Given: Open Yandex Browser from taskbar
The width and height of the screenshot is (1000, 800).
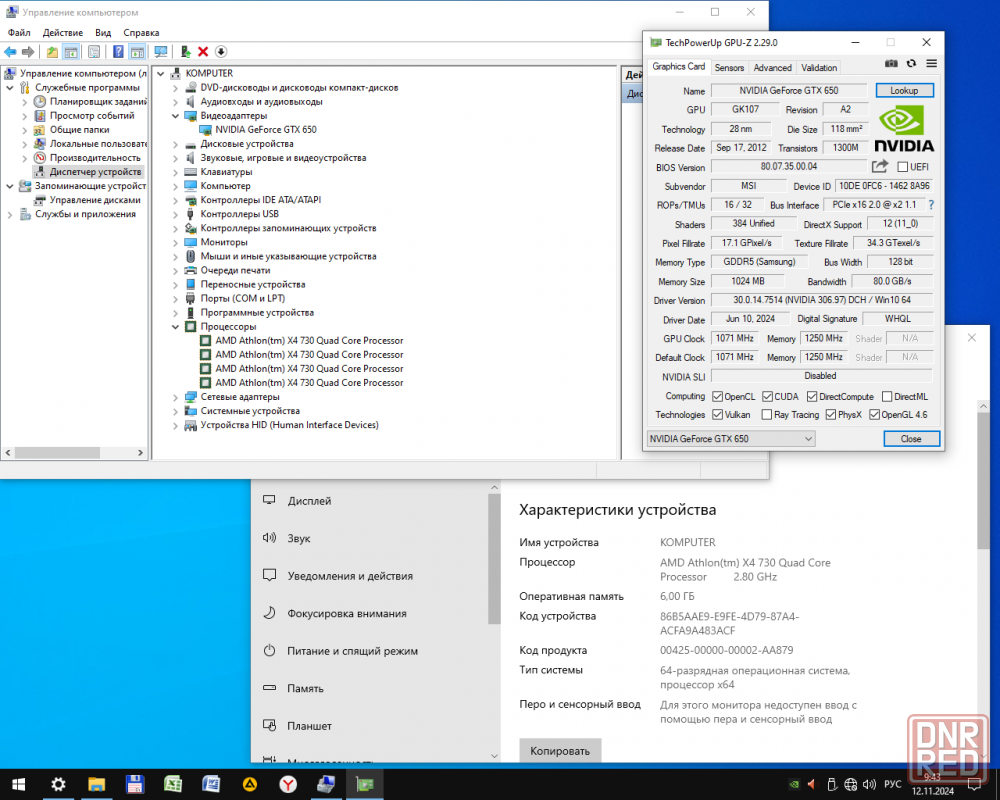Looking at the screenshot, I should [288, 784].
